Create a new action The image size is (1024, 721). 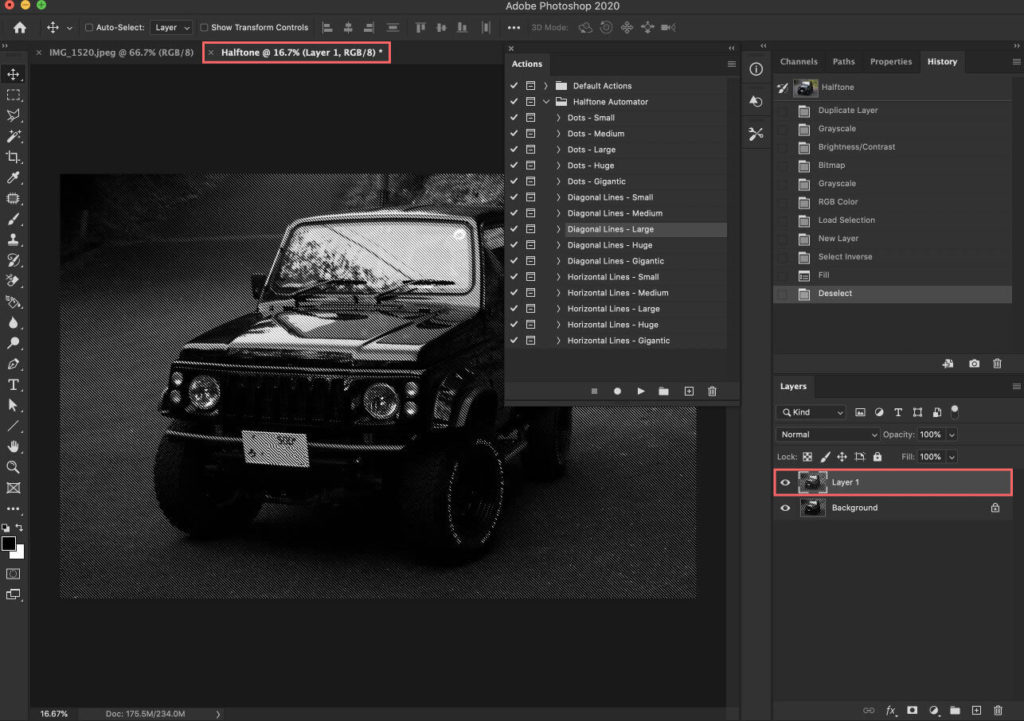[x=688, y=391]
